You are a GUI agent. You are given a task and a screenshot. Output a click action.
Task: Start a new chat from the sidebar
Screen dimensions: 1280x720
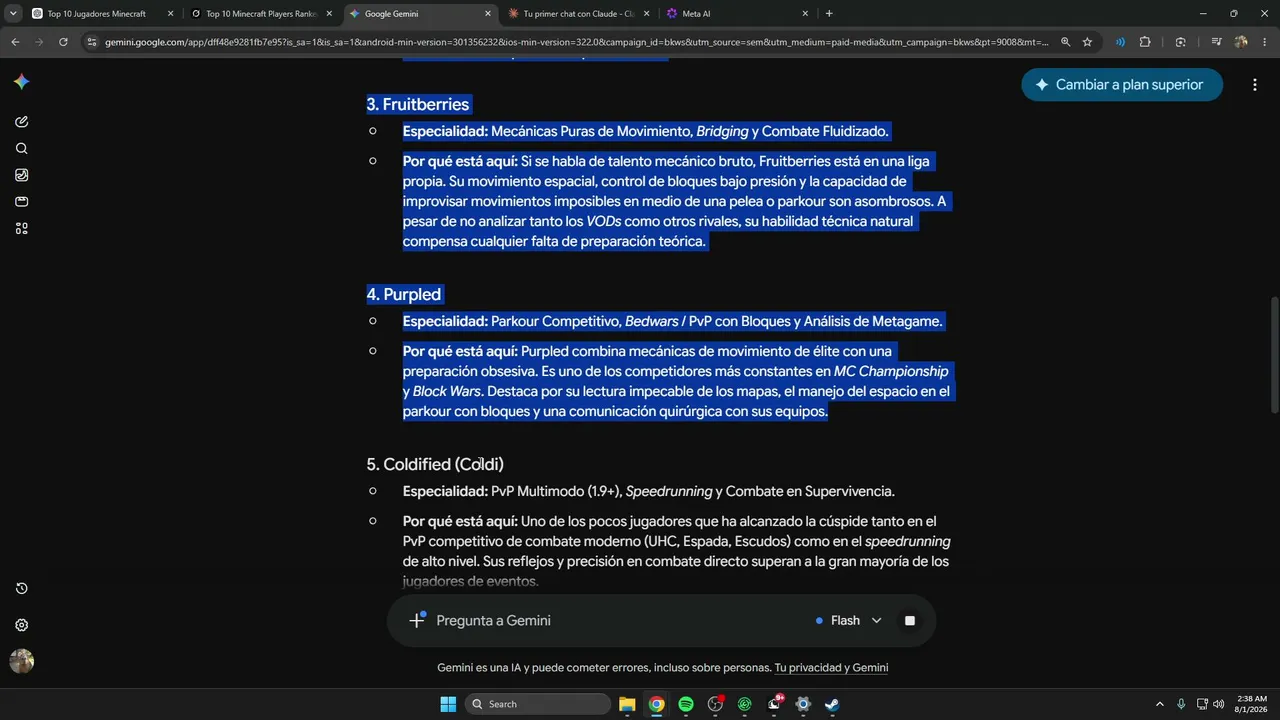click(21, 122)
